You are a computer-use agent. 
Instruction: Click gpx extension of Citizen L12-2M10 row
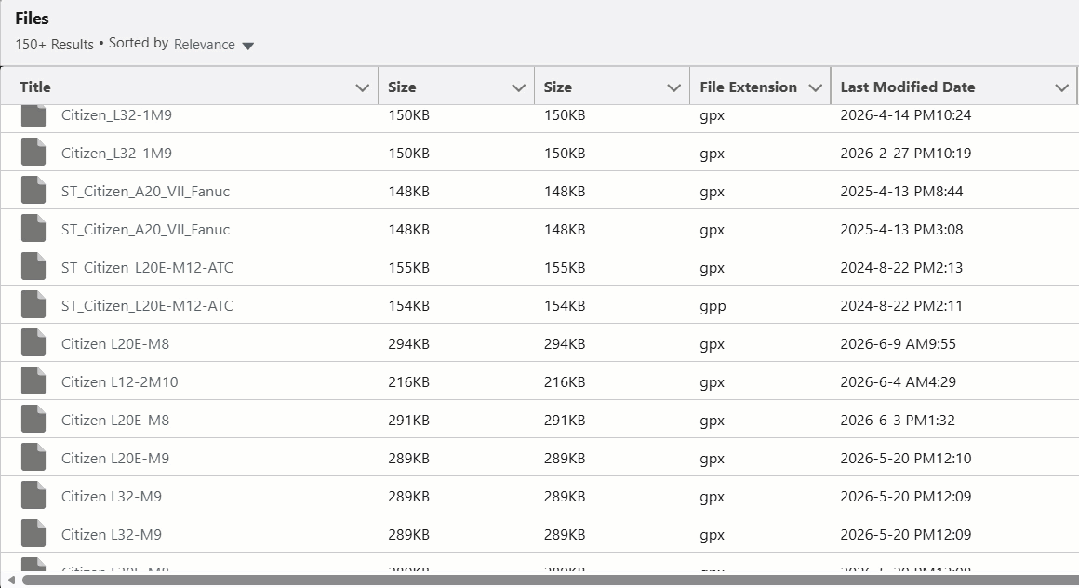pos(712,382)
